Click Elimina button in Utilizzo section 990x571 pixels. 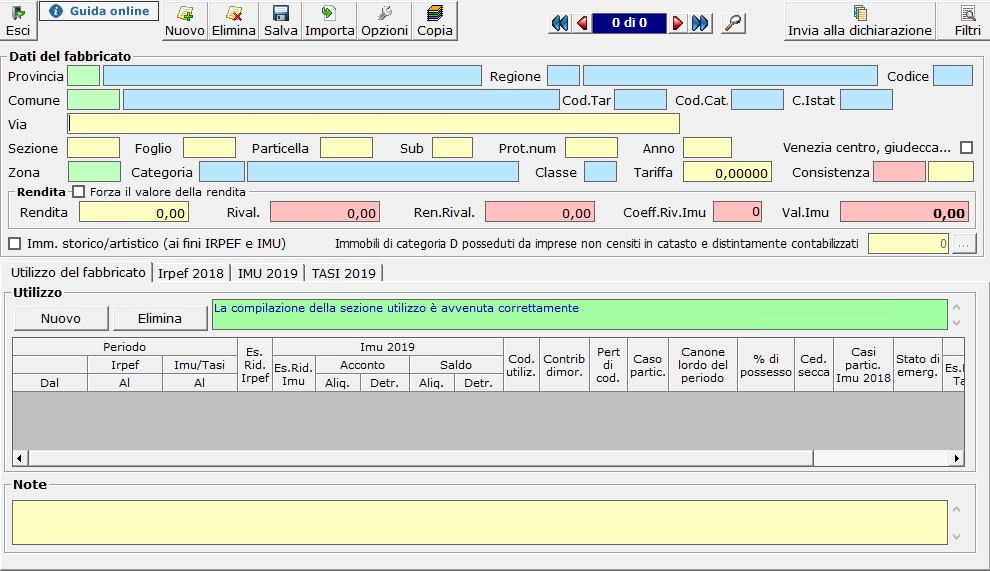pos(160,318)
